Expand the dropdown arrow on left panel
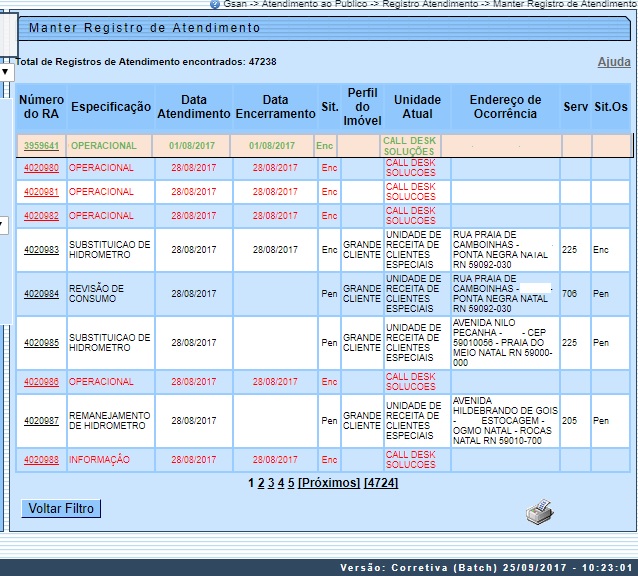The image size is (638, 576). point(5,72)
